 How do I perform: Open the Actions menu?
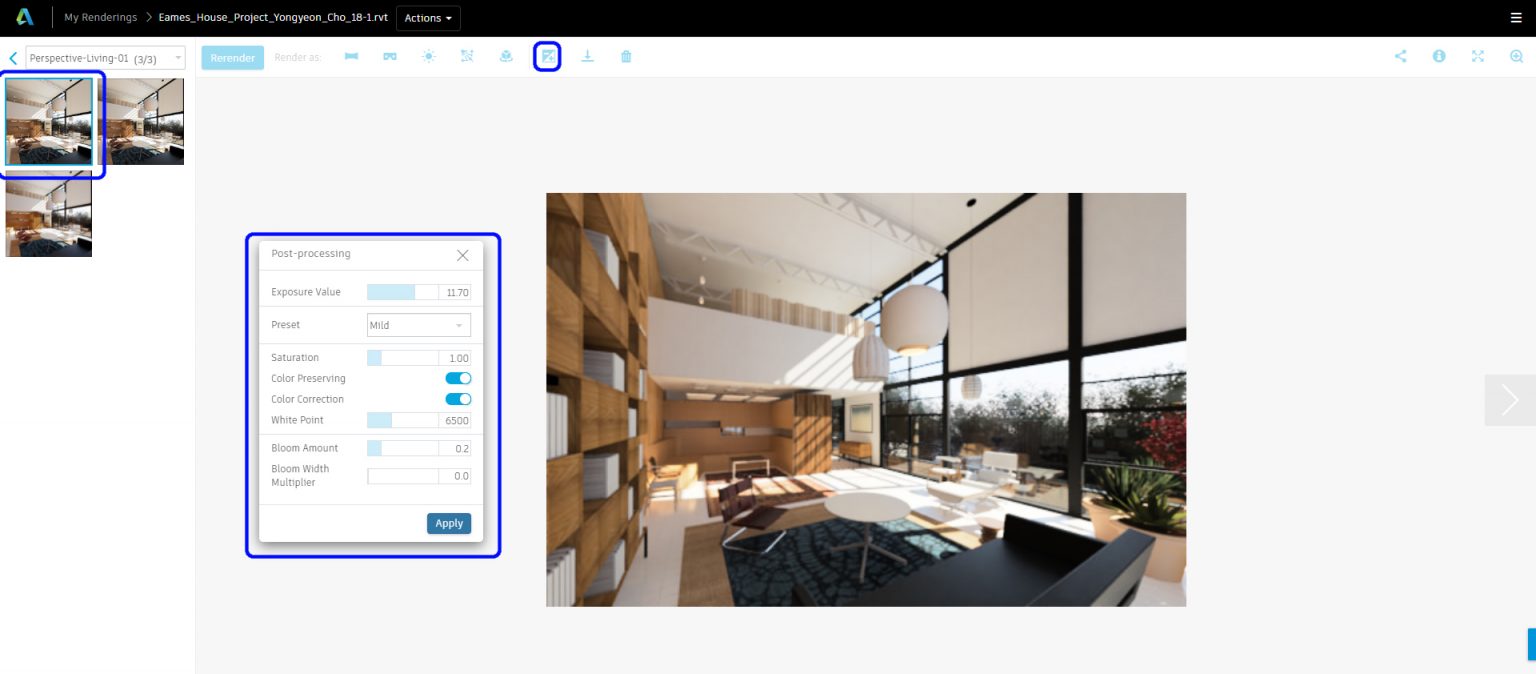[x=428, y=17]
